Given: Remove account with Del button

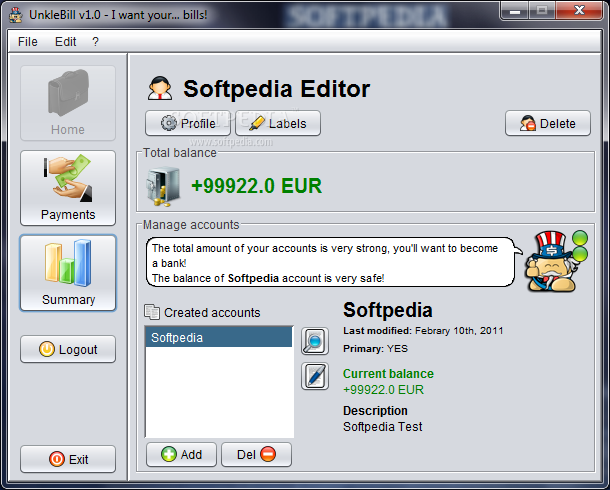Looking at the screenshot, I should pos(256,454).
